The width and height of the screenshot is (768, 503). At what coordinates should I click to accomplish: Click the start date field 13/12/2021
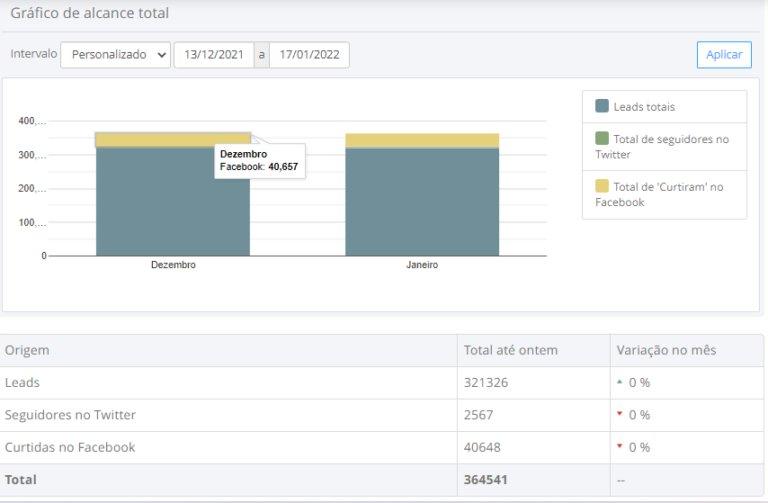(x=214, y=55)
